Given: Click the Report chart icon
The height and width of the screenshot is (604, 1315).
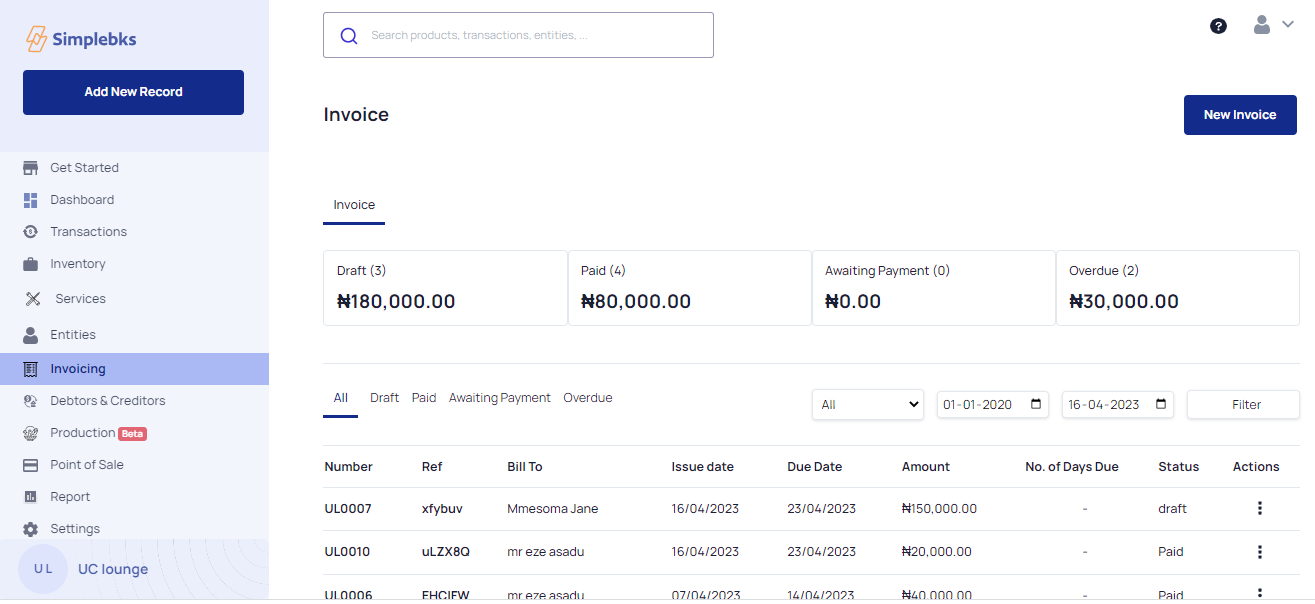Looking at the screenshot, I should click(31, 497).
